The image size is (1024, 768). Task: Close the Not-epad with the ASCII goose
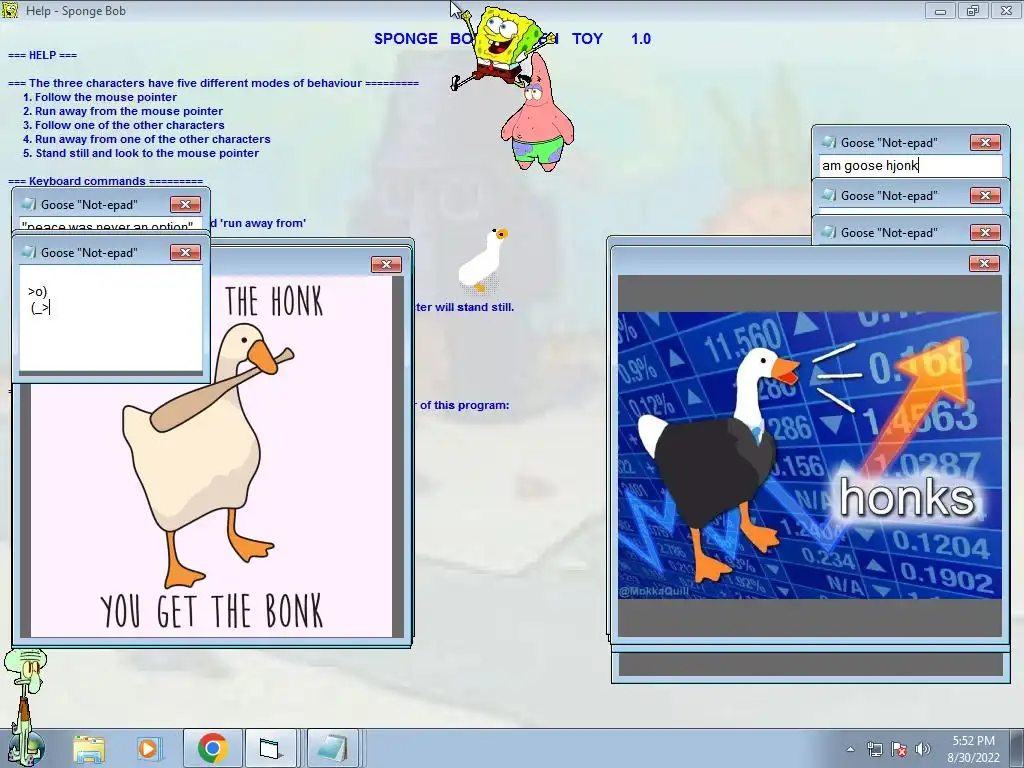185,253
